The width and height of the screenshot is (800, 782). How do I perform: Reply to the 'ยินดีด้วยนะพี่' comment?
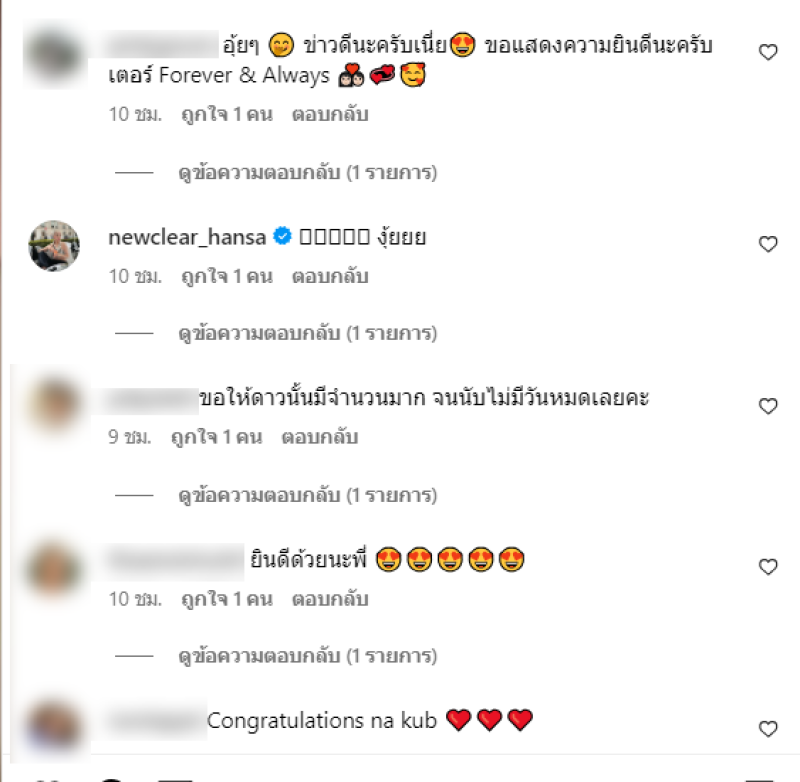coord(330,599)
